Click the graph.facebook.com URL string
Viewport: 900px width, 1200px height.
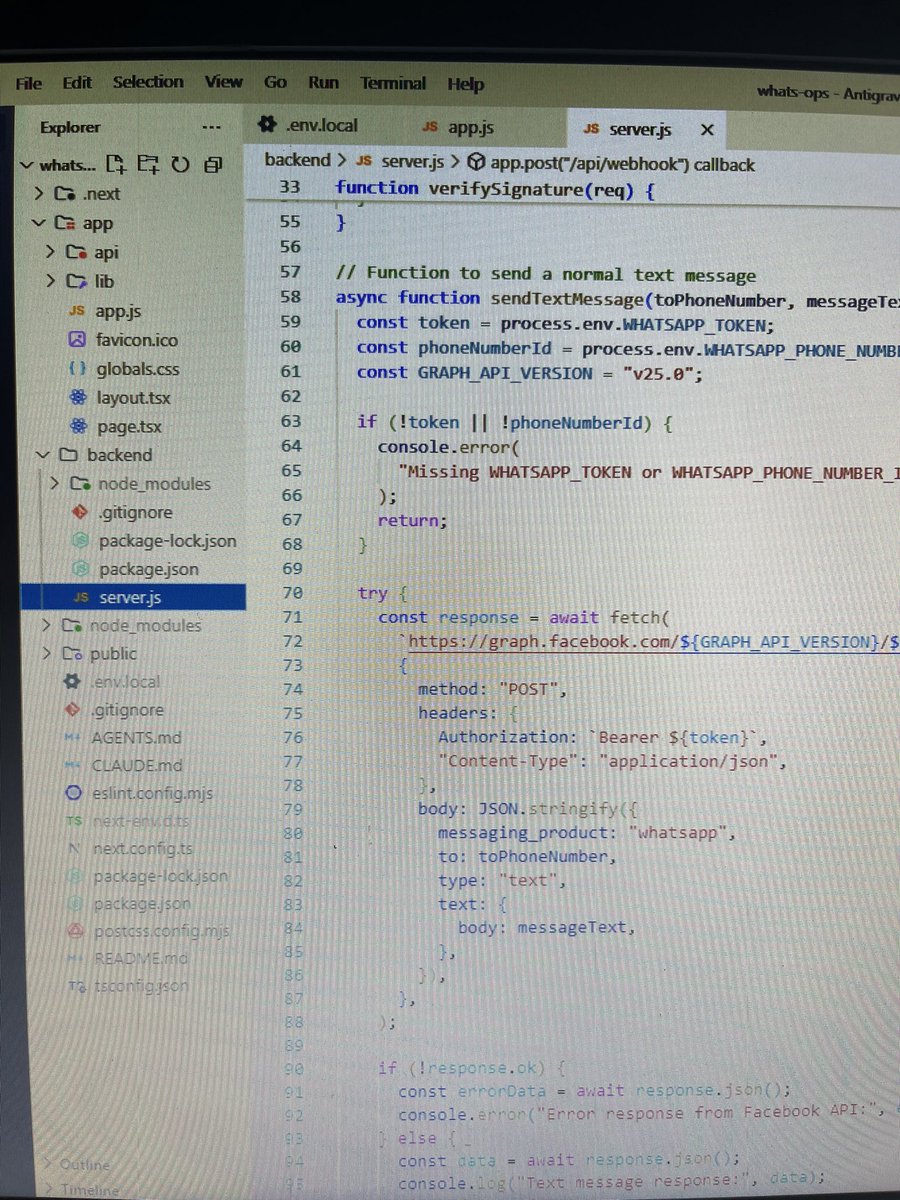tap(653, 643)
